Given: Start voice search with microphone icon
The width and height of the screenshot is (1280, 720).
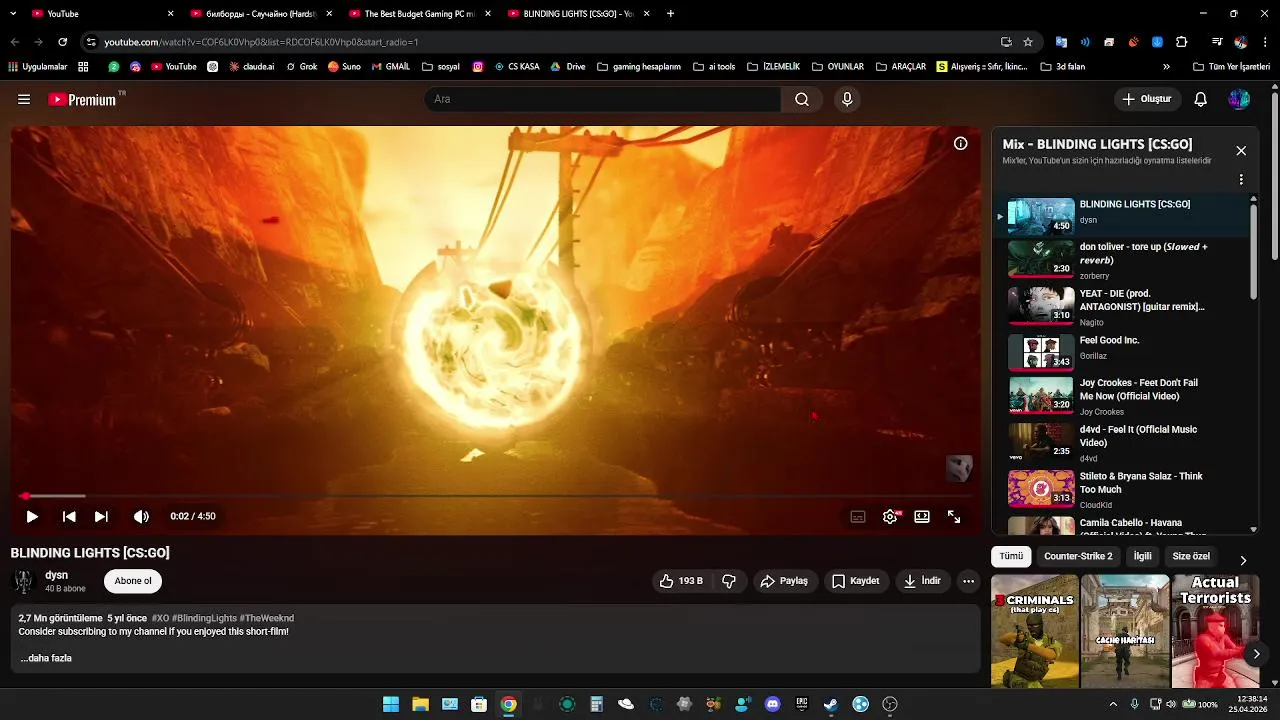Looking at the screenshot, I should 847,99.
